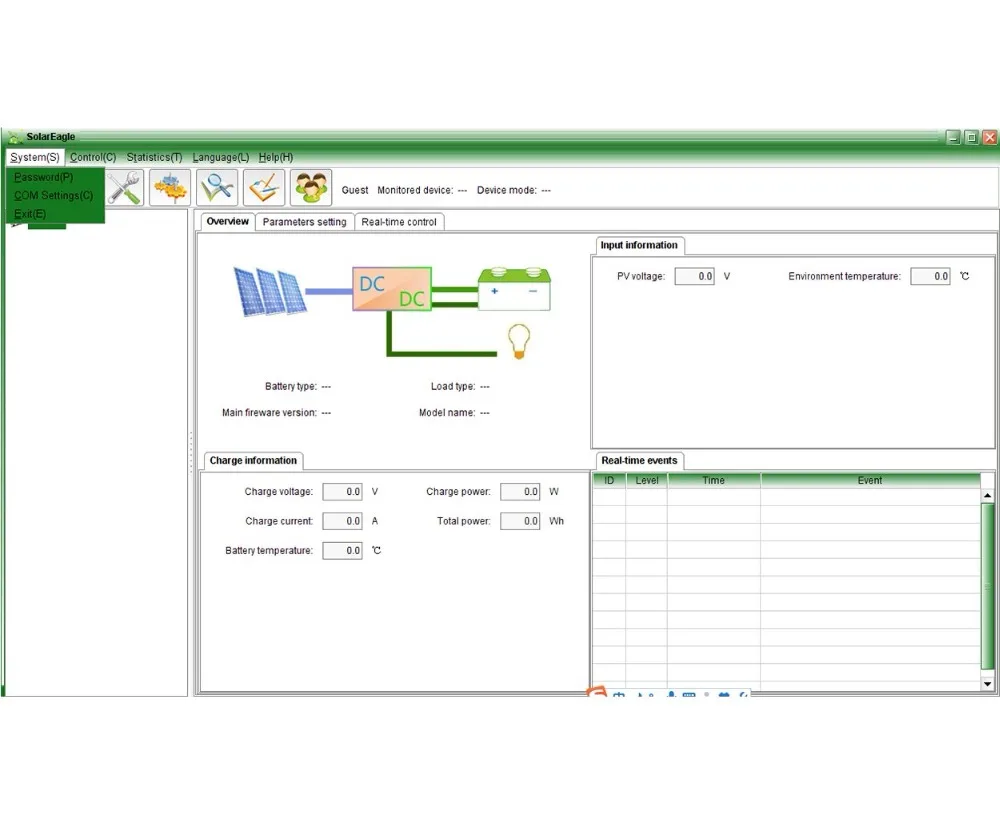Choose Exit(E) from System menu
The height and width of the screenshot is (823, 1000).
coord(55,214)
